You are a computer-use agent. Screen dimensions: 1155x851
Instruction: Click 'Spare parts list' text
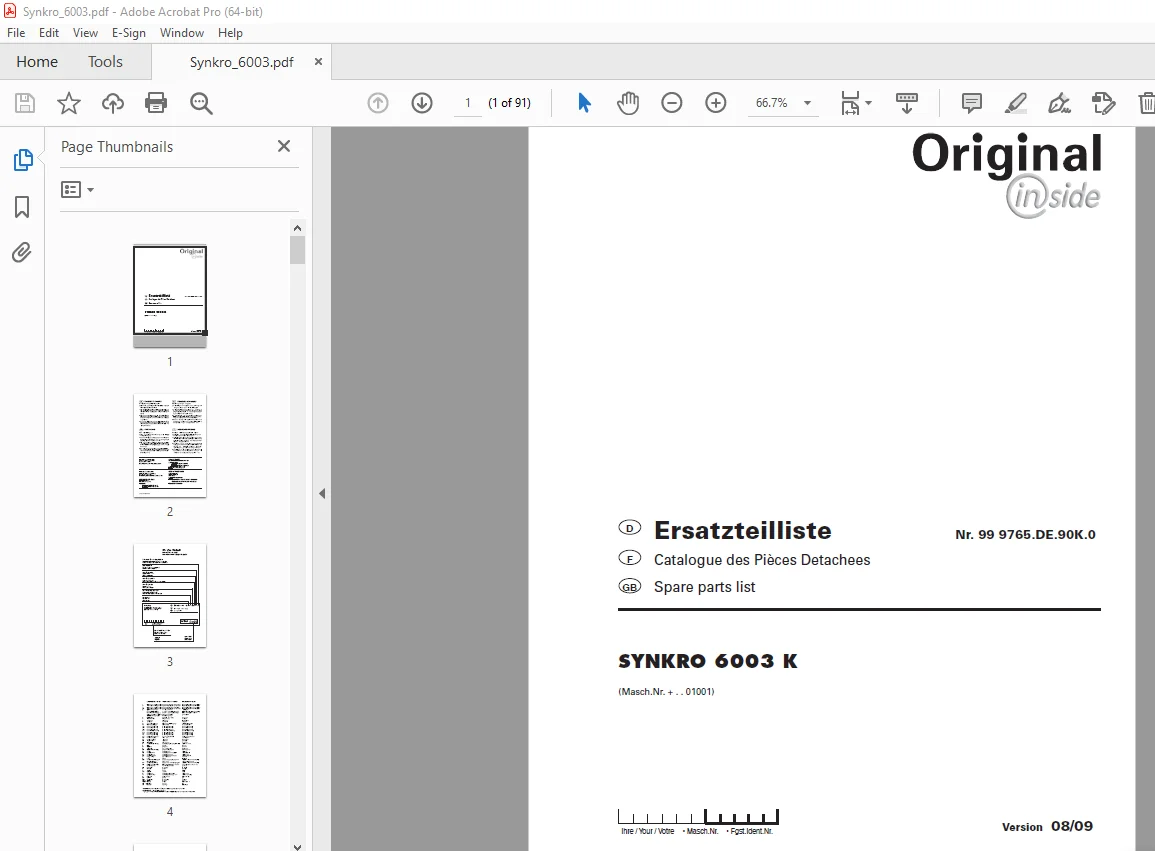pos(704,587)
